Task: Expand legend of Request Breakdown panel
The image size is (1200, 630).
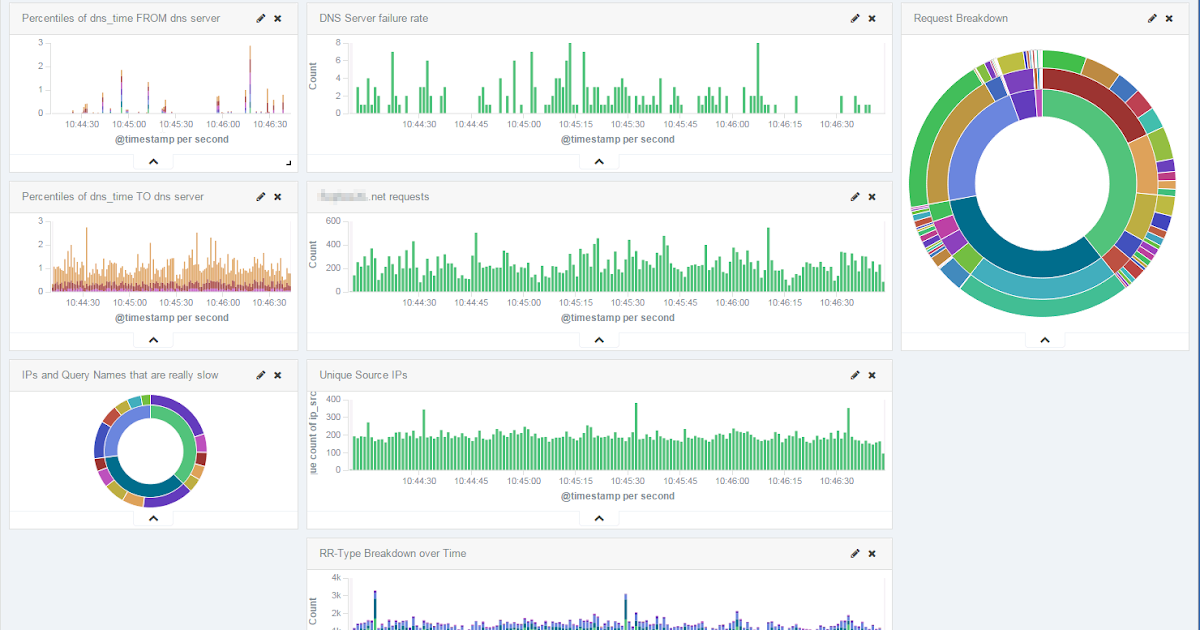Action: [1045, 340]
